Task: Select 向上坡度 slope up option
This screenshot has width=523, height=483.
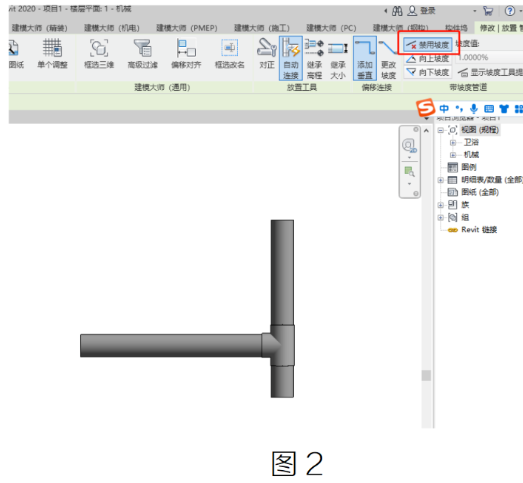Action: (x=428, y=59)
